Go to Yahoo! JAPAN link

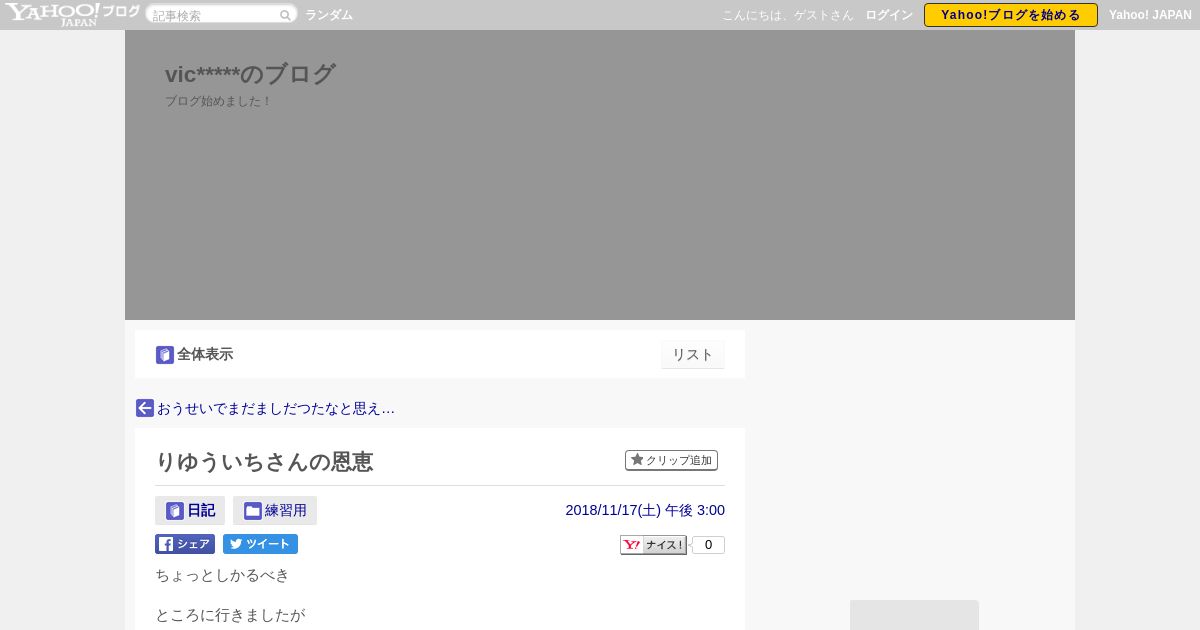tap(1150, 15)
